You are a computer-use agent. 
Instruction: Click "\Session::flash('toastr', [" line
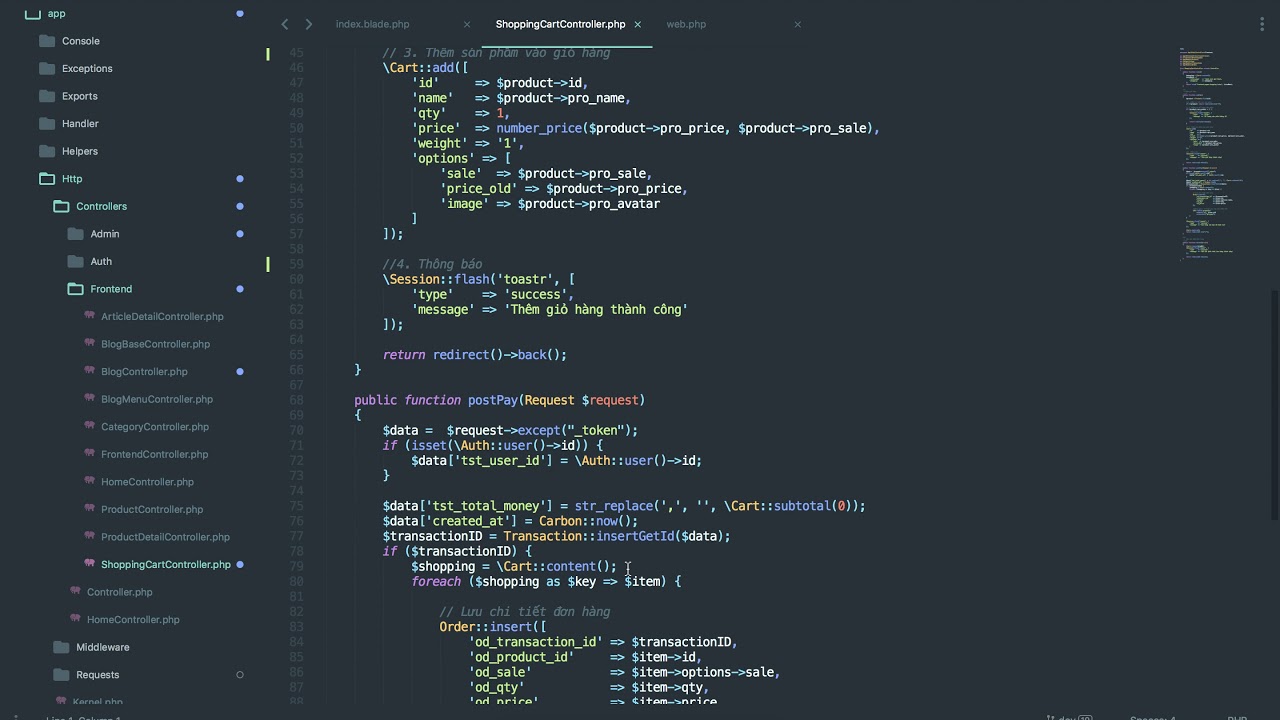click(478, 279)
